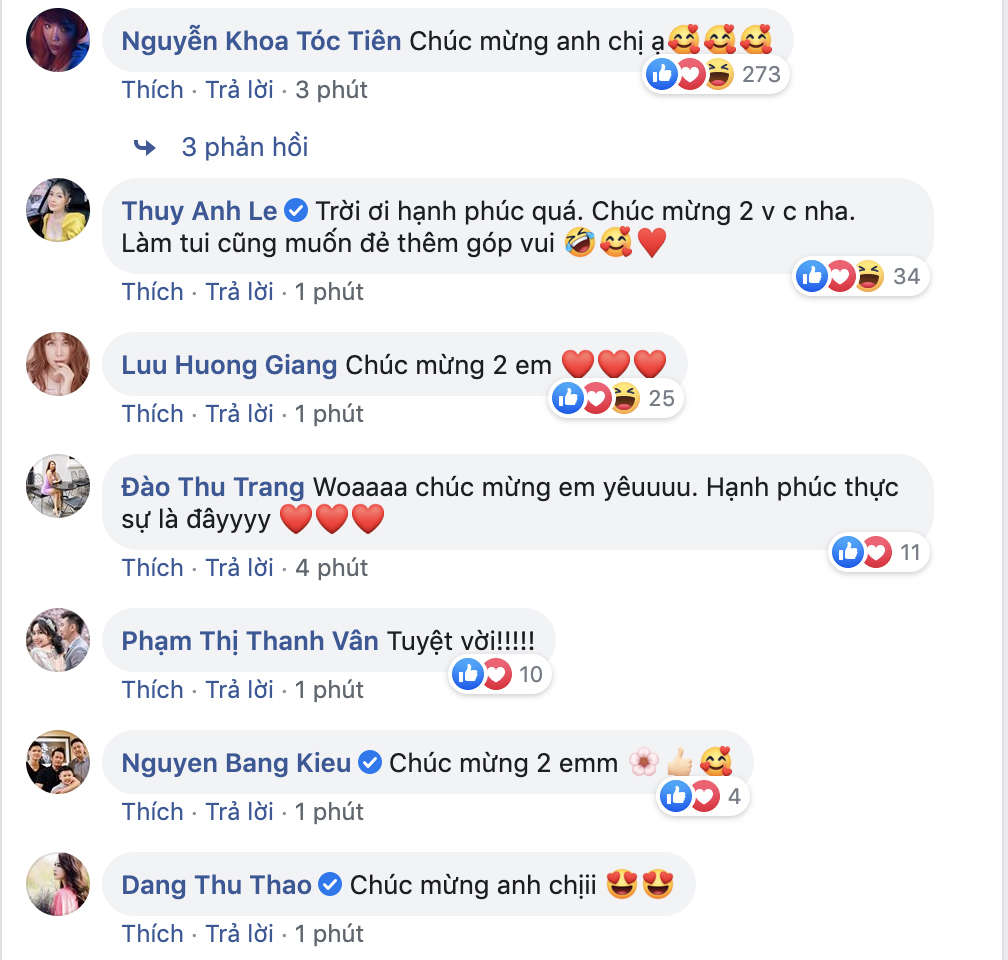The width and height of the screenshot is (1008, 960).
Task: Expand the 3 phản hồi replies thread
Action: click(245, 147)
